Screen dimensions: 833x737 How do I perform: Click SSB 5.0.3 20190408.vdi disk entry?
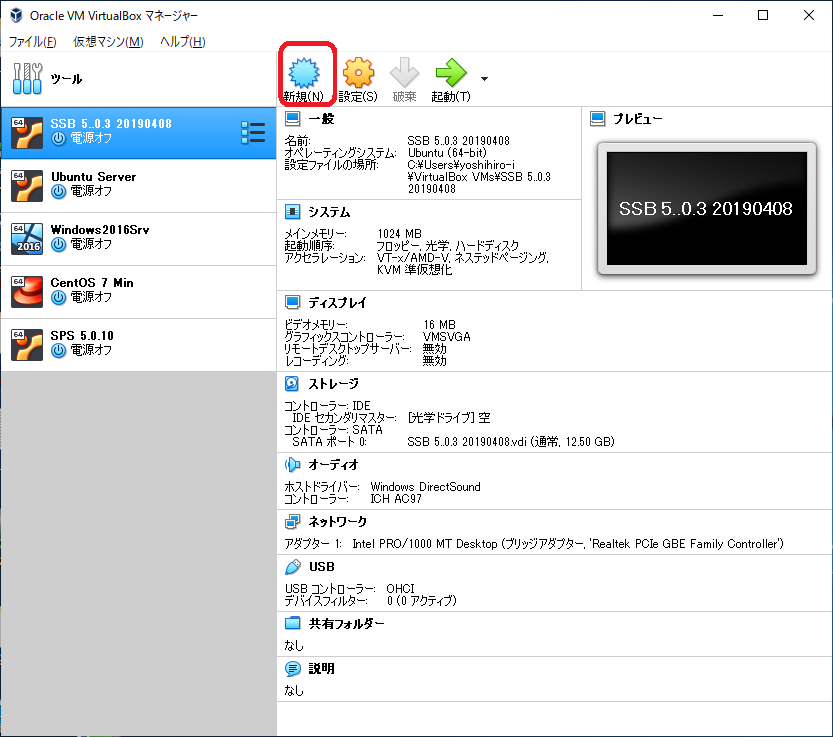(x=511, y=442)
